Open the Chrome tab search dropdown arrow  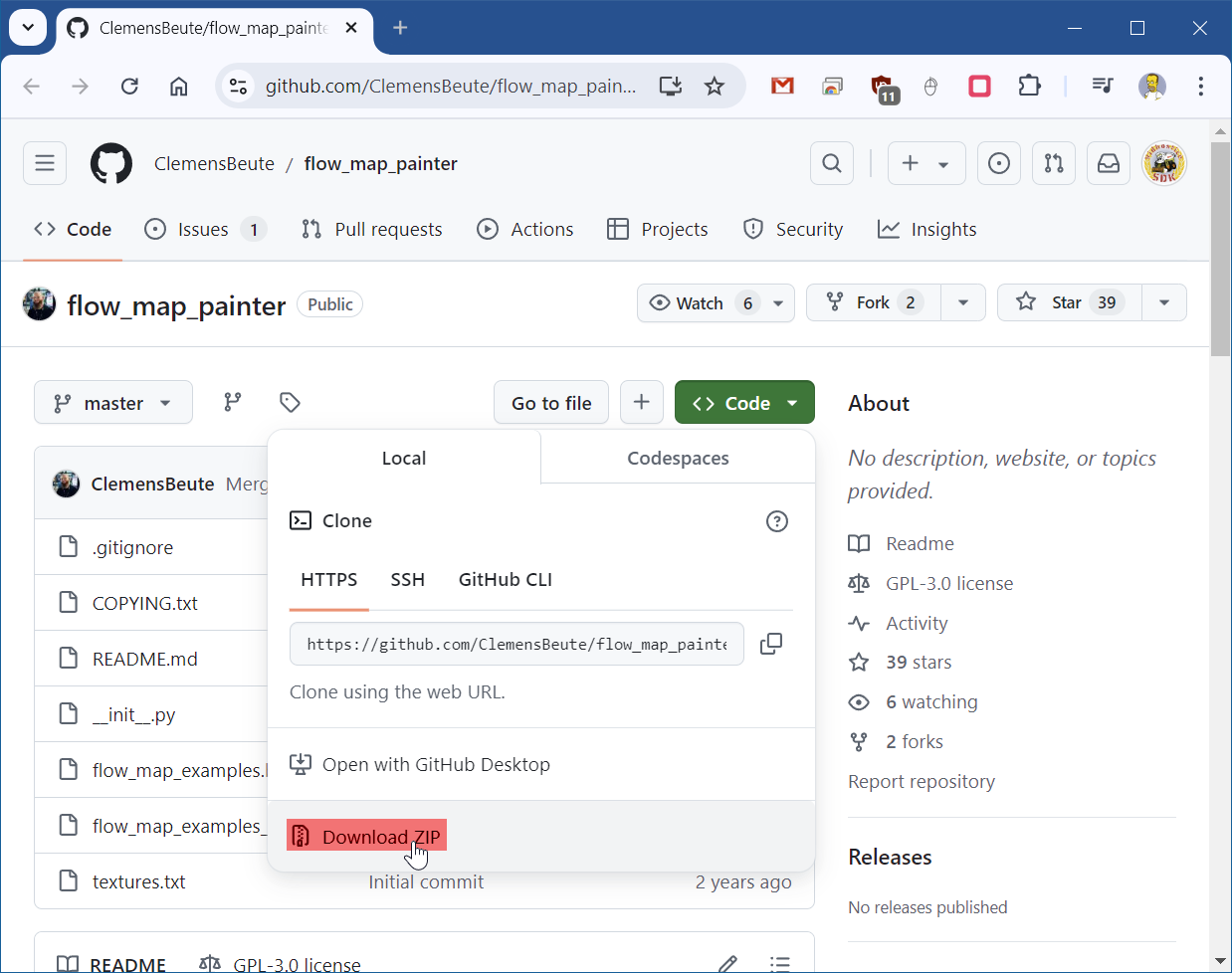pyautogui.click(x=28, y=28)
